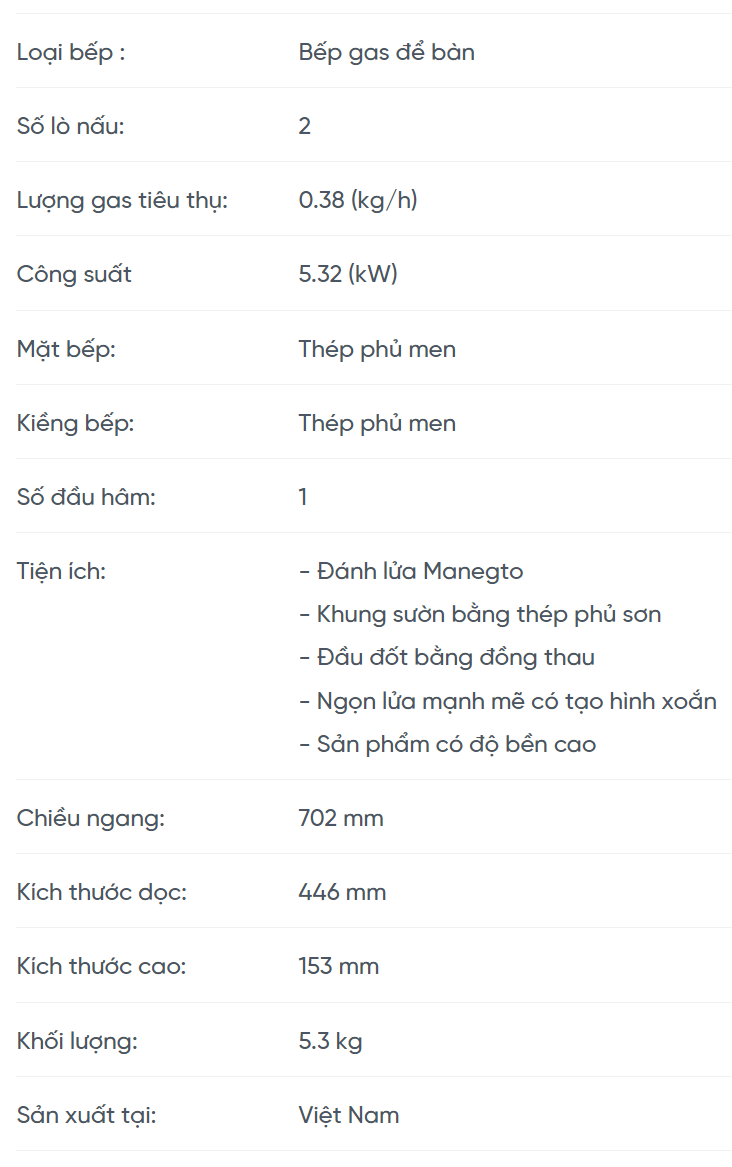Select the 'Bếp gas để bàn' value
Image resolution: width=732 pixels, height=1167 pixels.
click(x=386, y=52)
